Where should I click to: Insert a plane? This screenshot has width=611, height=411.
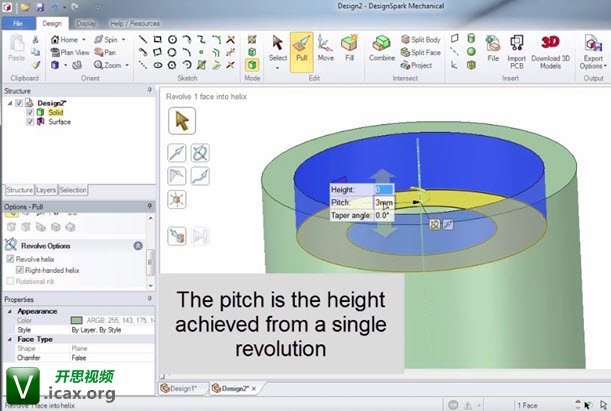pos(454,38)
